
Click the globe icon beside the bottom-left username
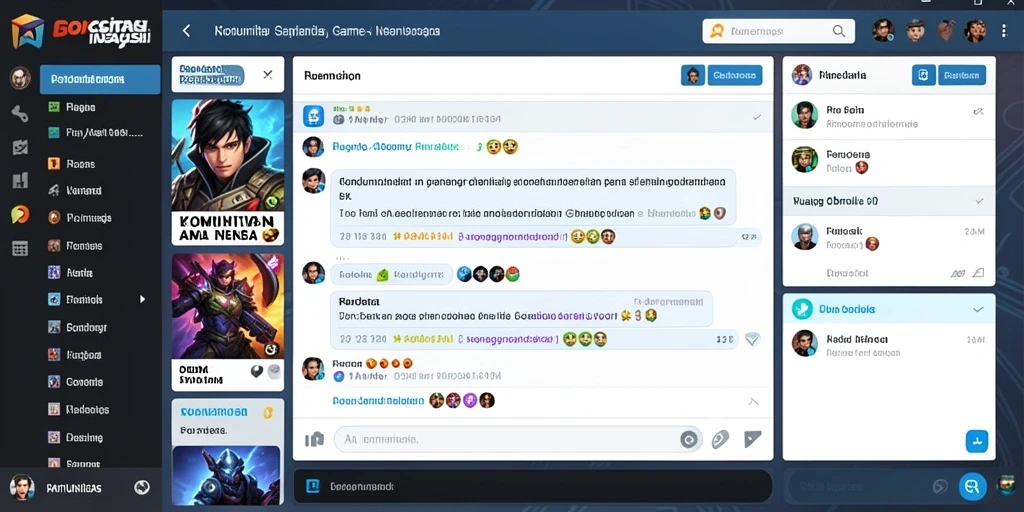pos(142,487)
